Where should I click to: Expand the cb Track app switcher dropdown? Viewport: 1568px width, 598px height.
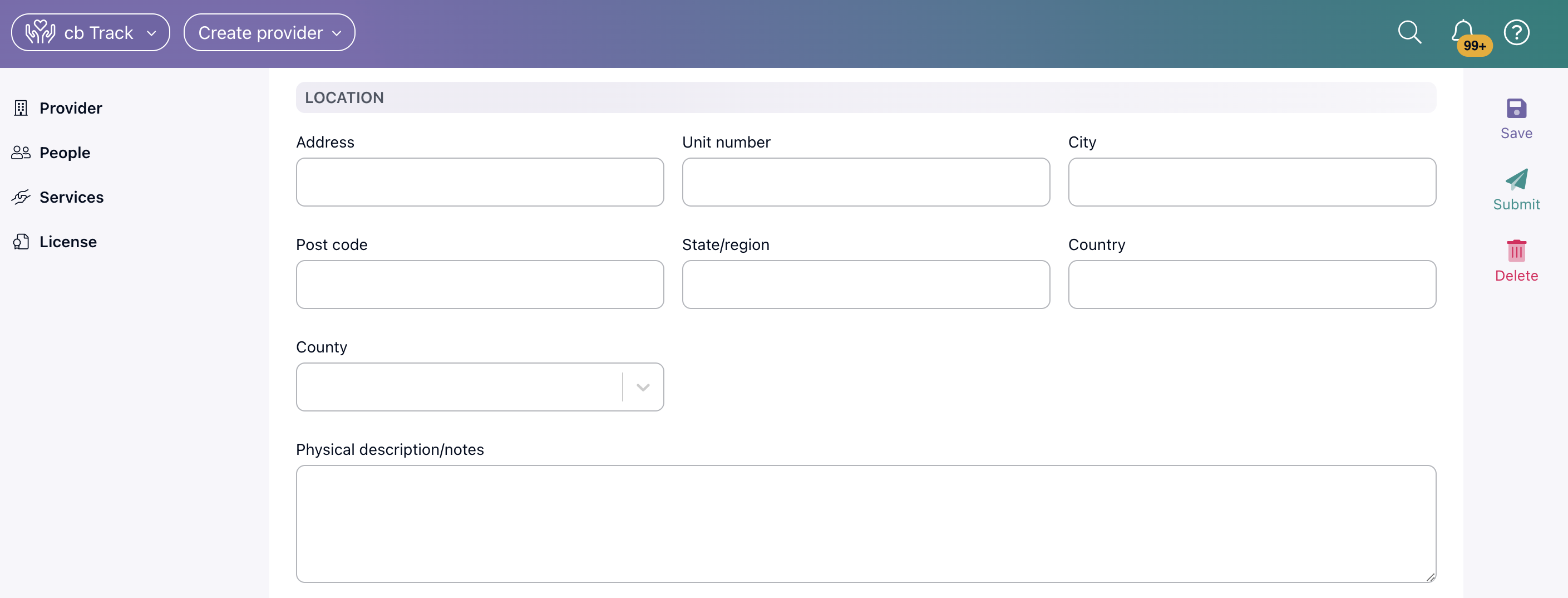coord(91,32)
